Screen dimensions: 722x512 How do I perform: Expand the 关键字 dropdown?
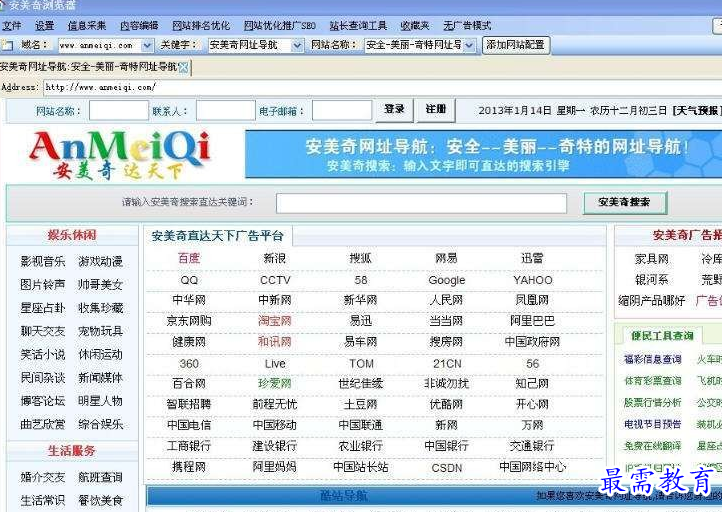tap(297, 46)
